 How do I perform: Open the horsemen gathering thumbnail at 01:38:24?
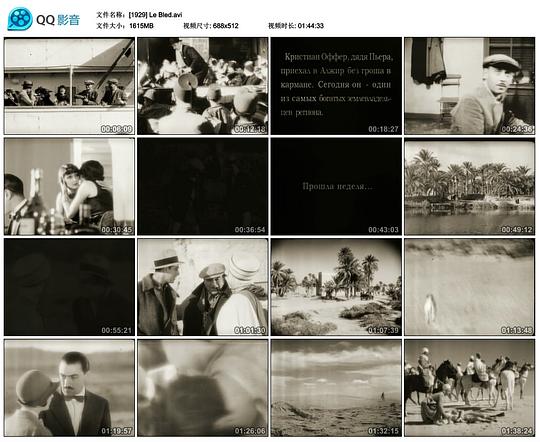470,388
